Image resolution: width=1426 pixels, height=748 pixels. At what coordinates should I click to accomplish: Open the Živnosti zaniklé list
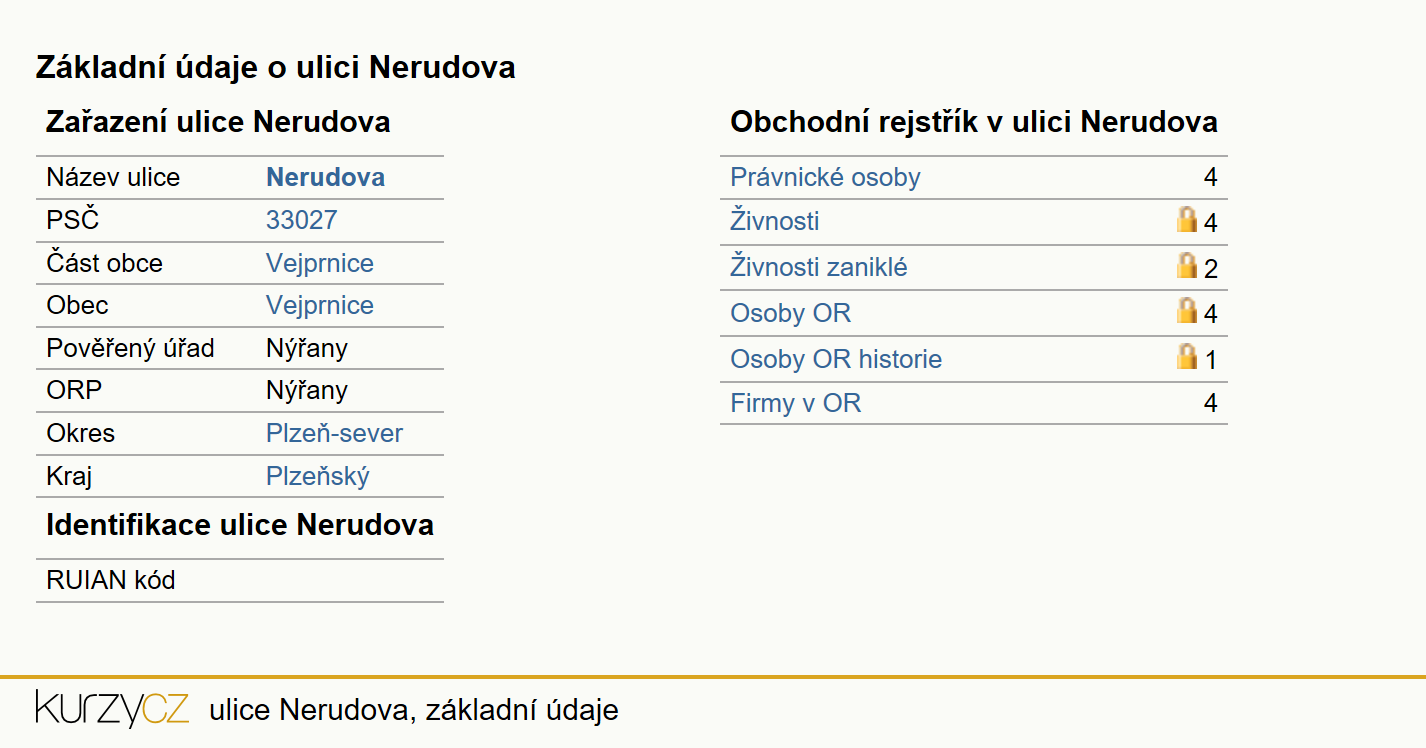[x=819, y=267]
